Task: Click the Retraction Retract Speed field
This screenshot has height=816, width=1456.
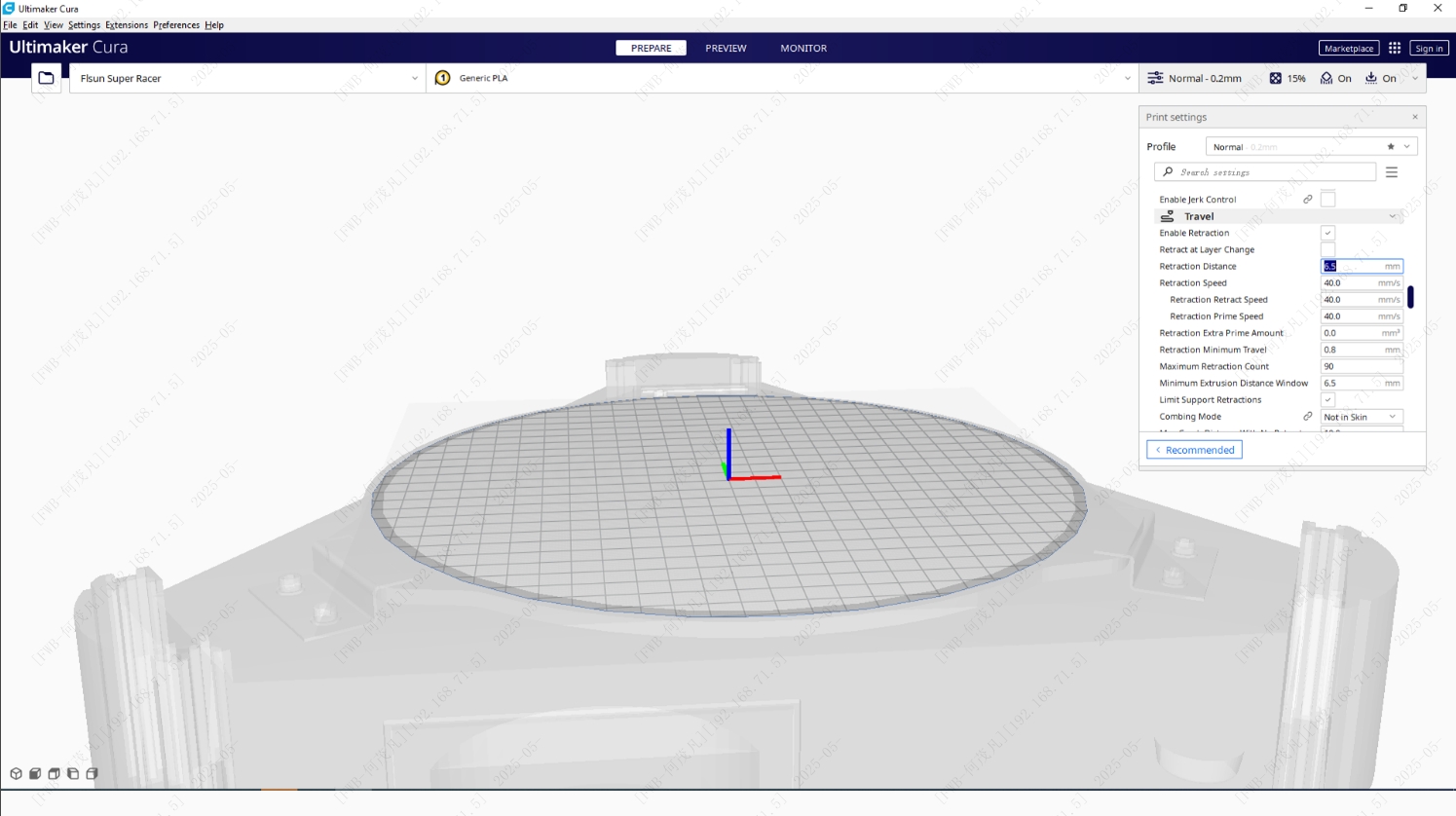Action: [x=1362, y=299]
